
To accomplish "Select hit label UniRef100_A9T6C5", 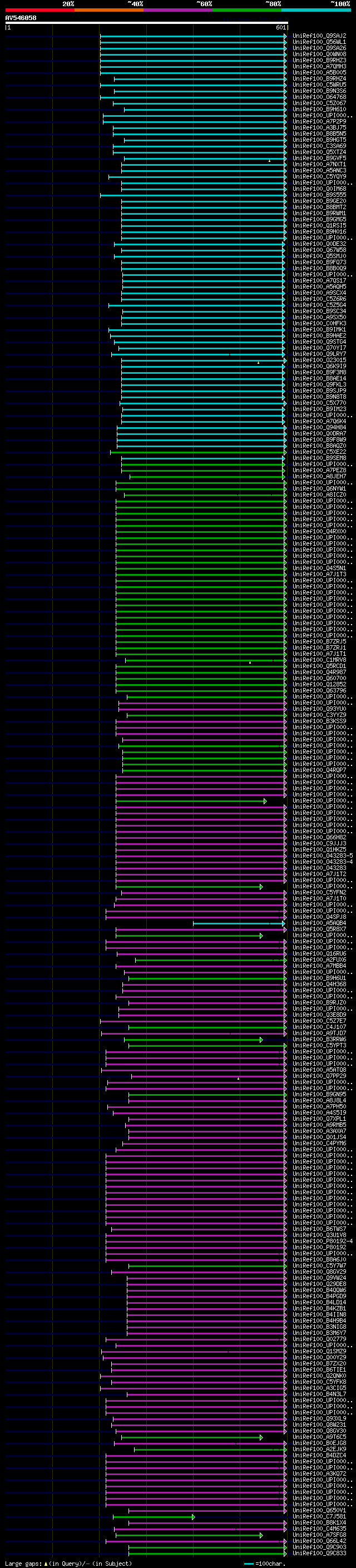I will click(319, 1437).
